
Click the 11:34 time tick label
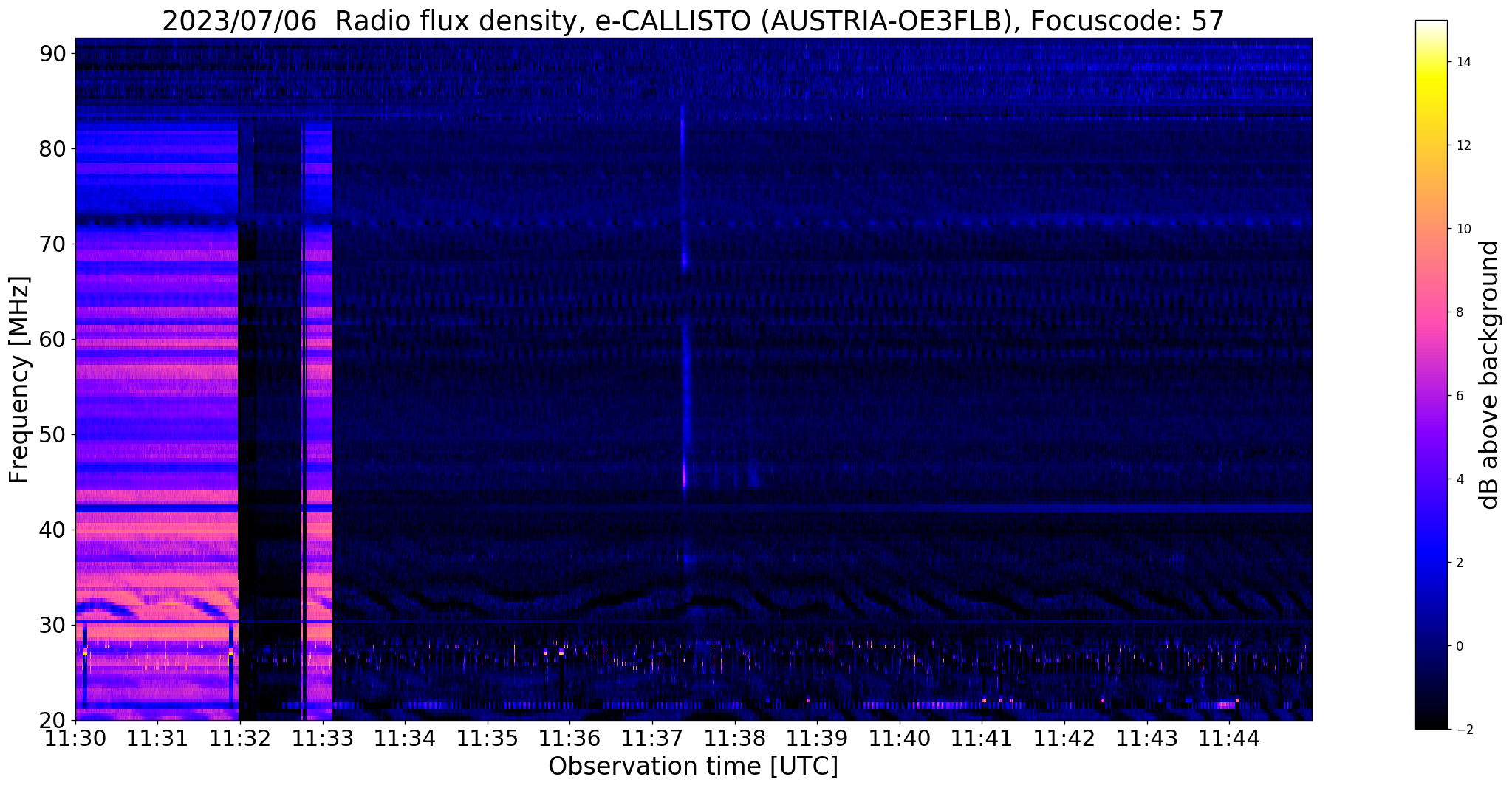click(405, 738)
